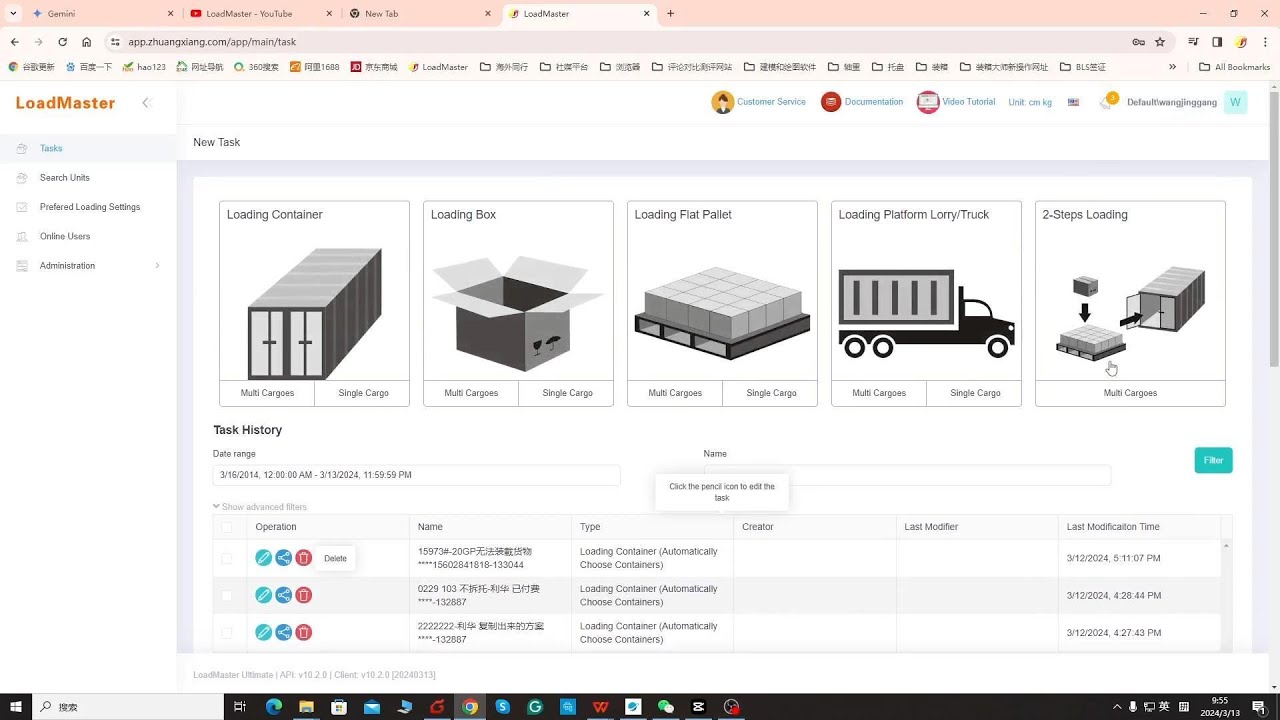The height and width of the screenshot is (720, 1280).
Task: Open Prefered Loading Settings page
Action: 90,207
